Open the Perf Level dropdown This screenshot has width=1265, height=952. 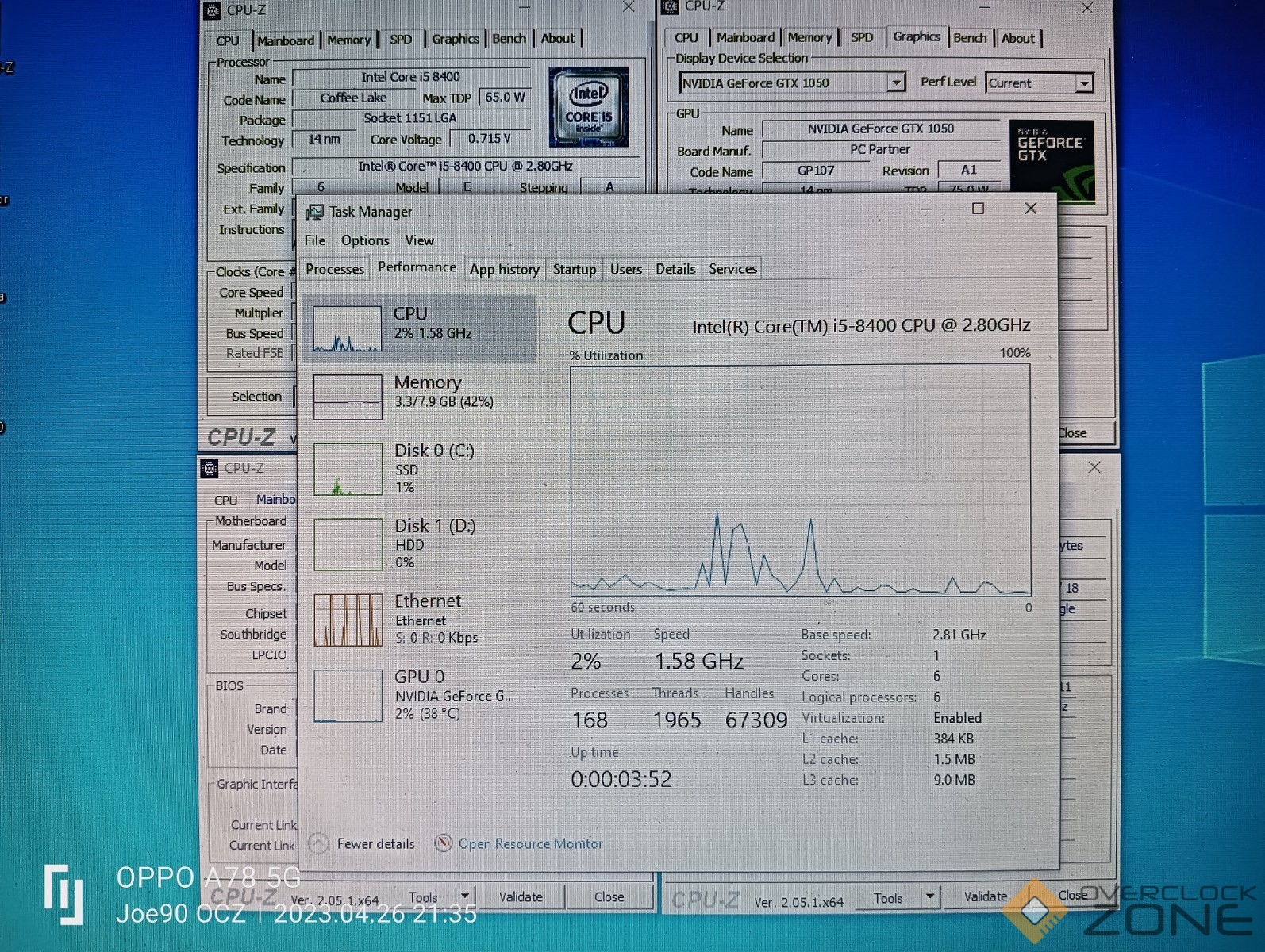click(1084, 83)
